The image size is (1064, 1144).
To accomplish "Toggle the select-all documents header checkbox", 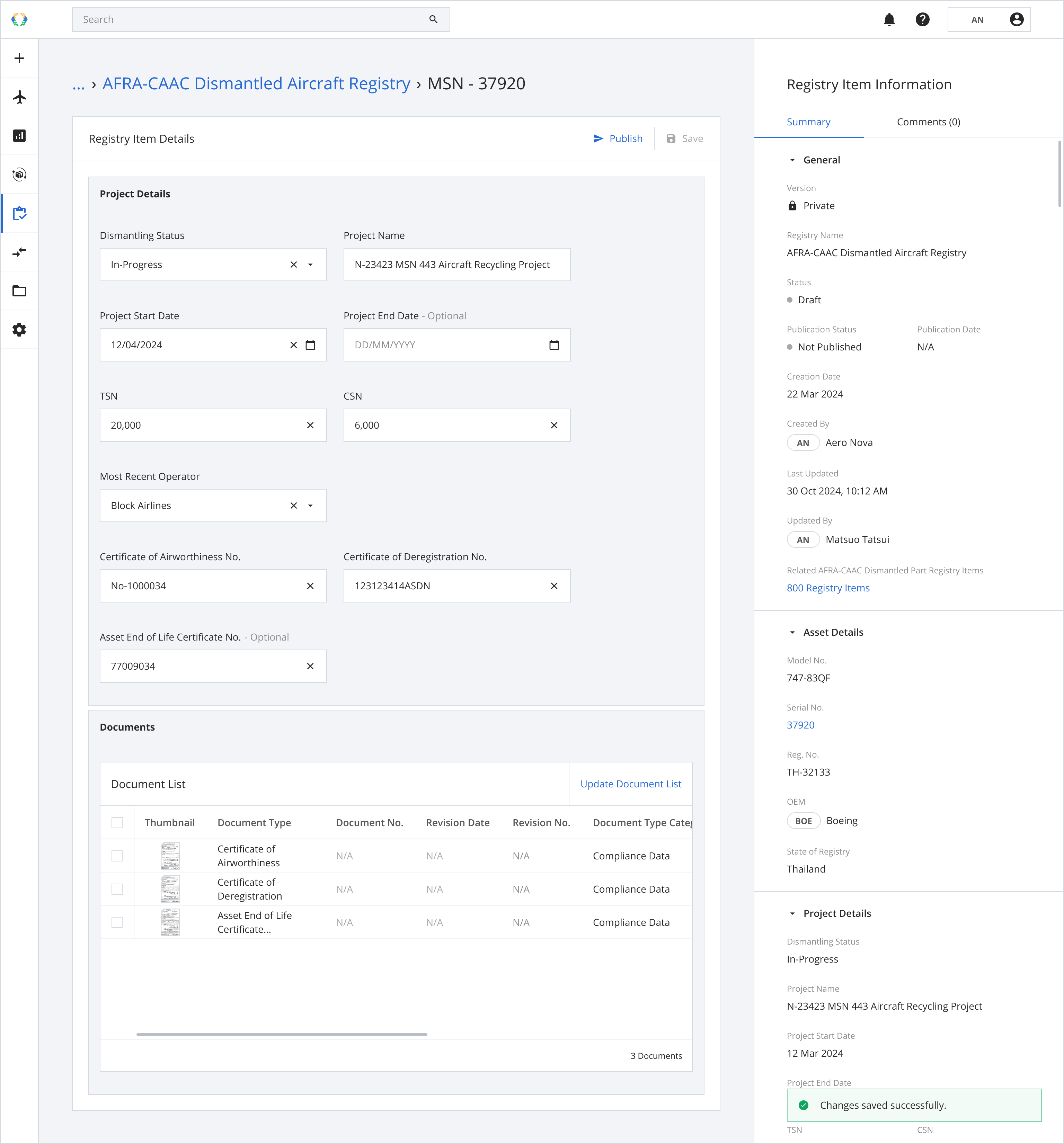I will 117,822.
